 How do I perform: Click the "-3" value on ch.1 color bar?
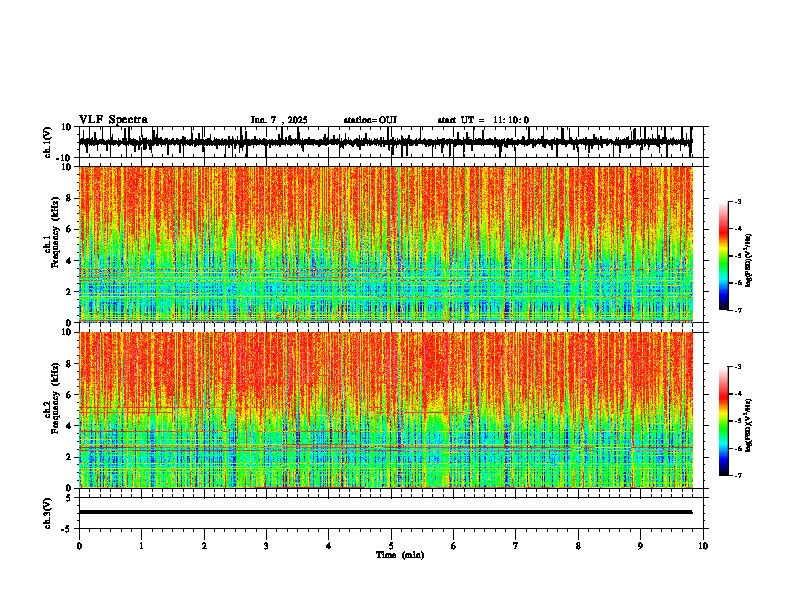tap(737, 201)
